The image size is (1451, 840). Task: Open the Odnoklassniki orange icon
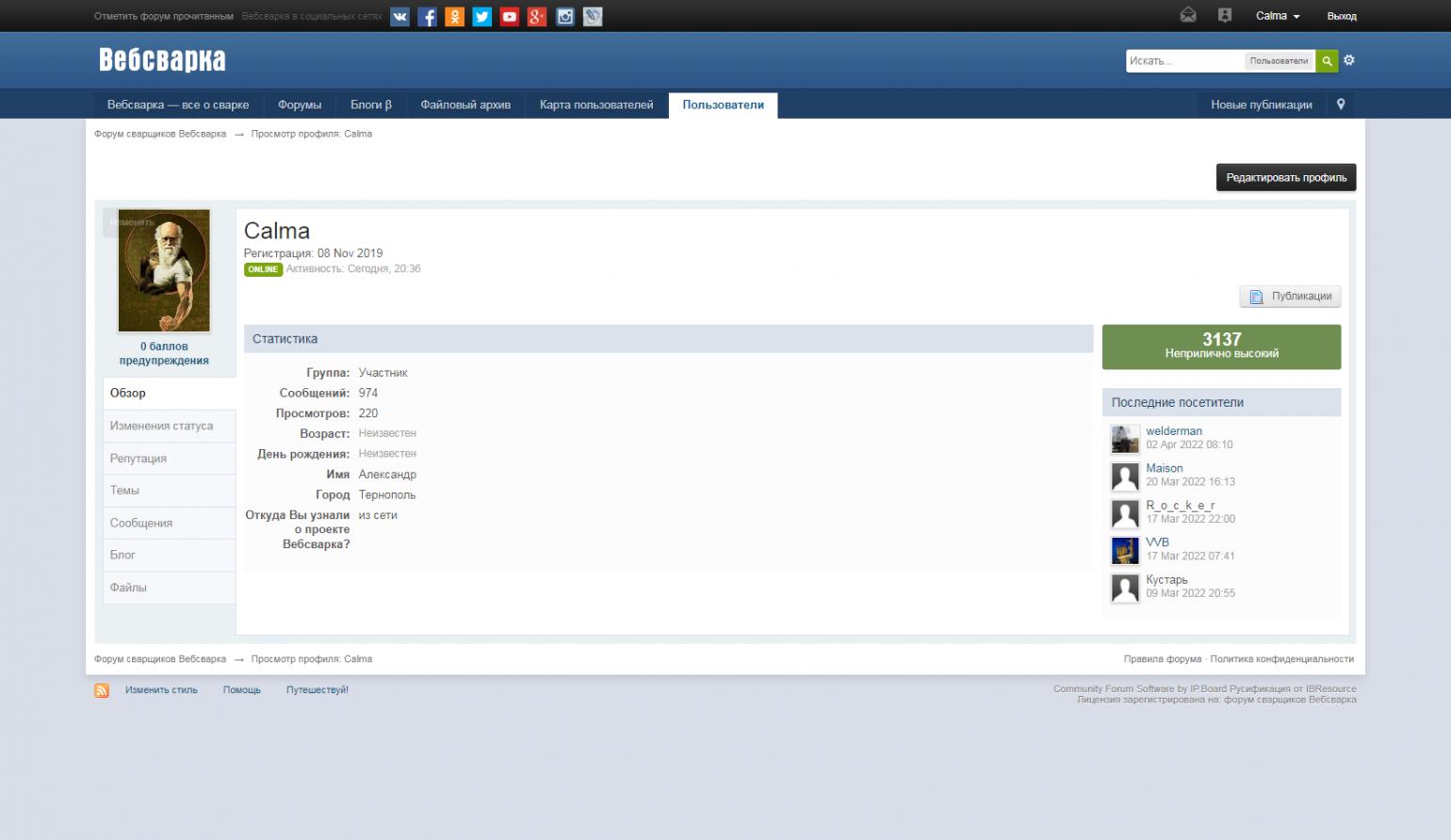[x=454, y=16]
